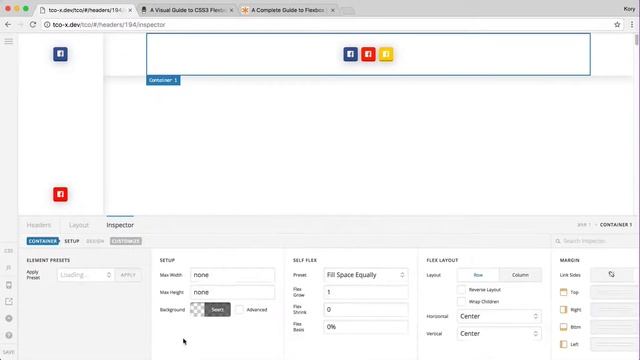Open the Chrome three-dot menu
This screenshot has width=640, height=360.
click(632, 24)
